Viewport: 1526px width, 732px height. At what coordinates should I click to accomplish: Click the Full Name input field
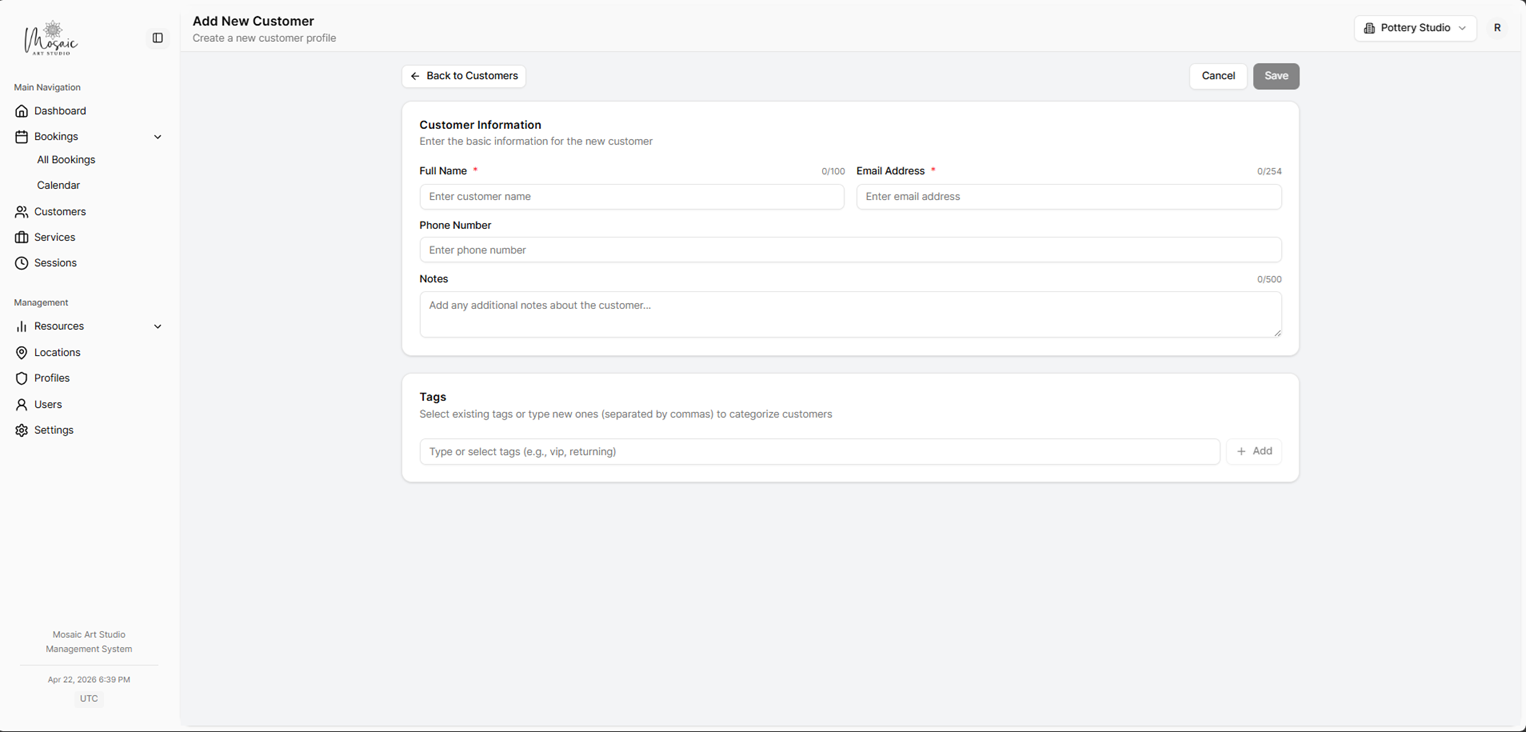click(x=631, y=197)
